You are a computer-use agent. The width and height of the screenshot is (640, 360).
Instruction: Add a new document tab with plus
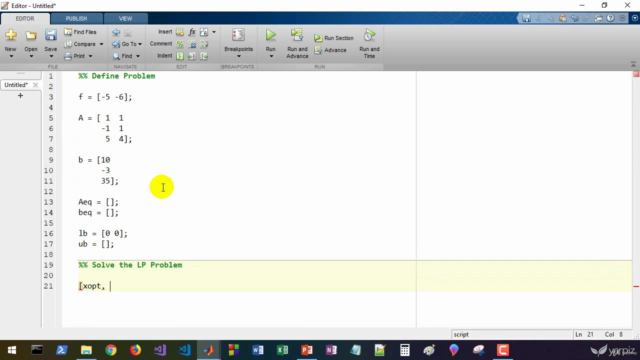20,96
